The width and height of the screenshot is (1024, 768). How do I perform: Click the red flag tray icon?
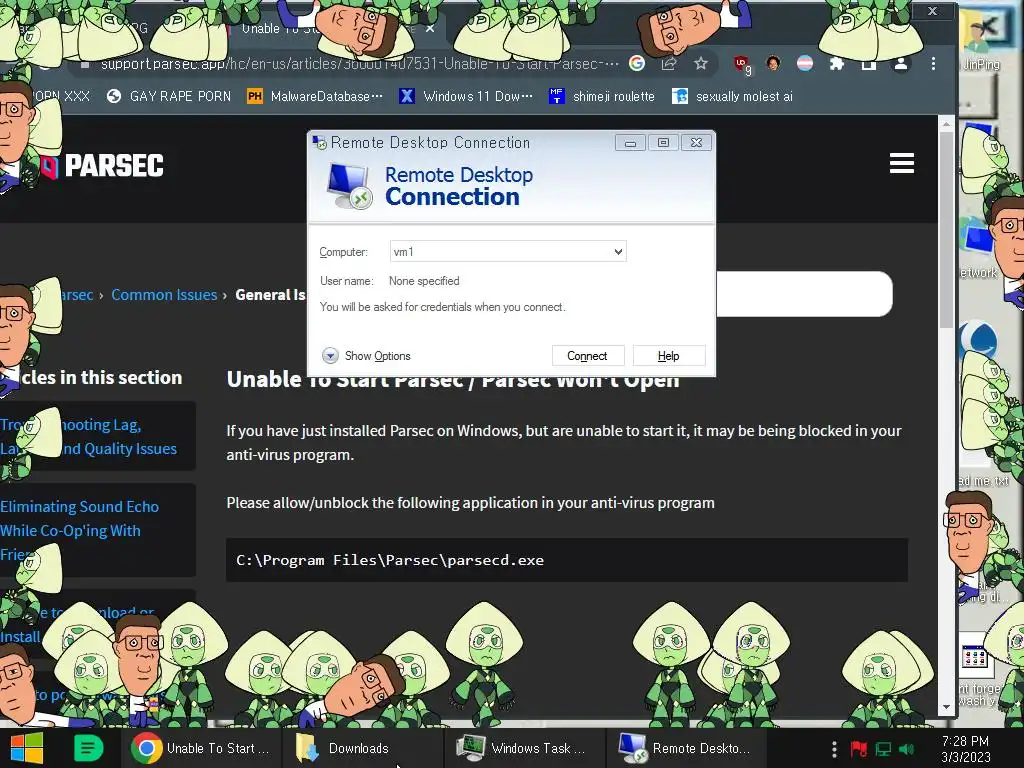click(x=859, y=749)
